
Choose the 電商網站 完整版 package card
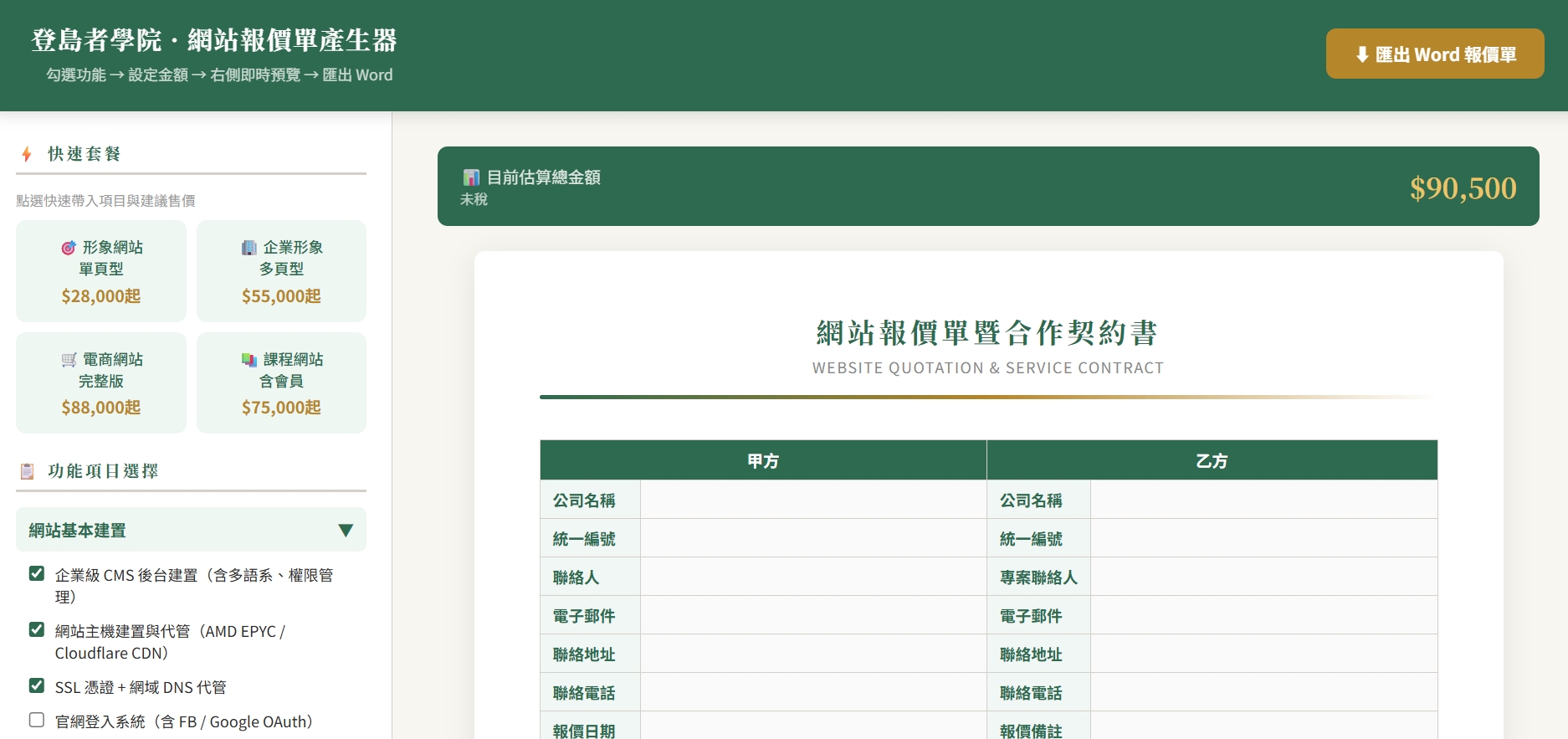click(x=101, y=382)
